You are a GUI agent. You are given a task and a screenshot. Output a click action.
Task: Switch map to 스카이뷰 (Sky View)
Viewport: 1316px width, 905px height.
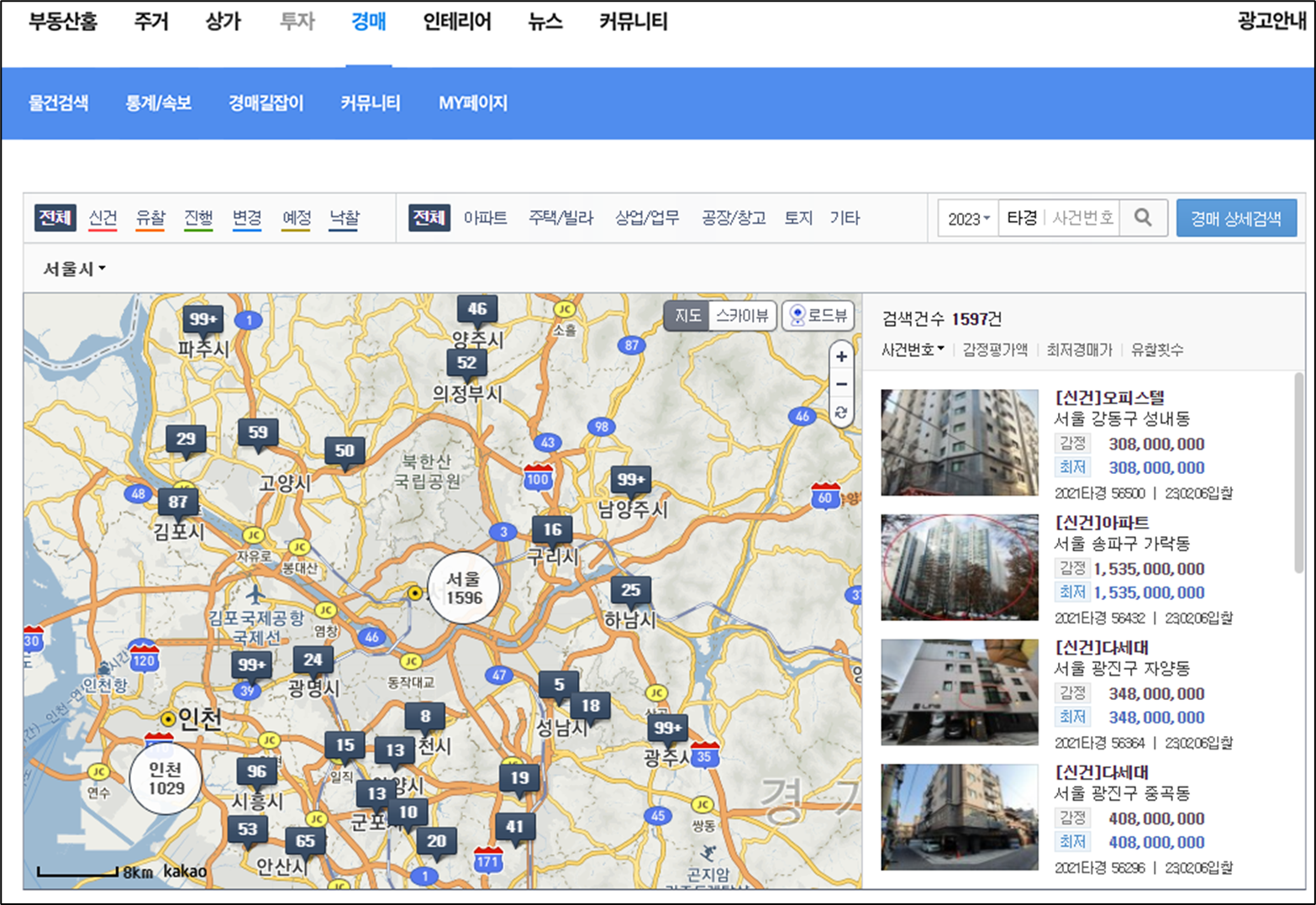[x=741, y=316]
